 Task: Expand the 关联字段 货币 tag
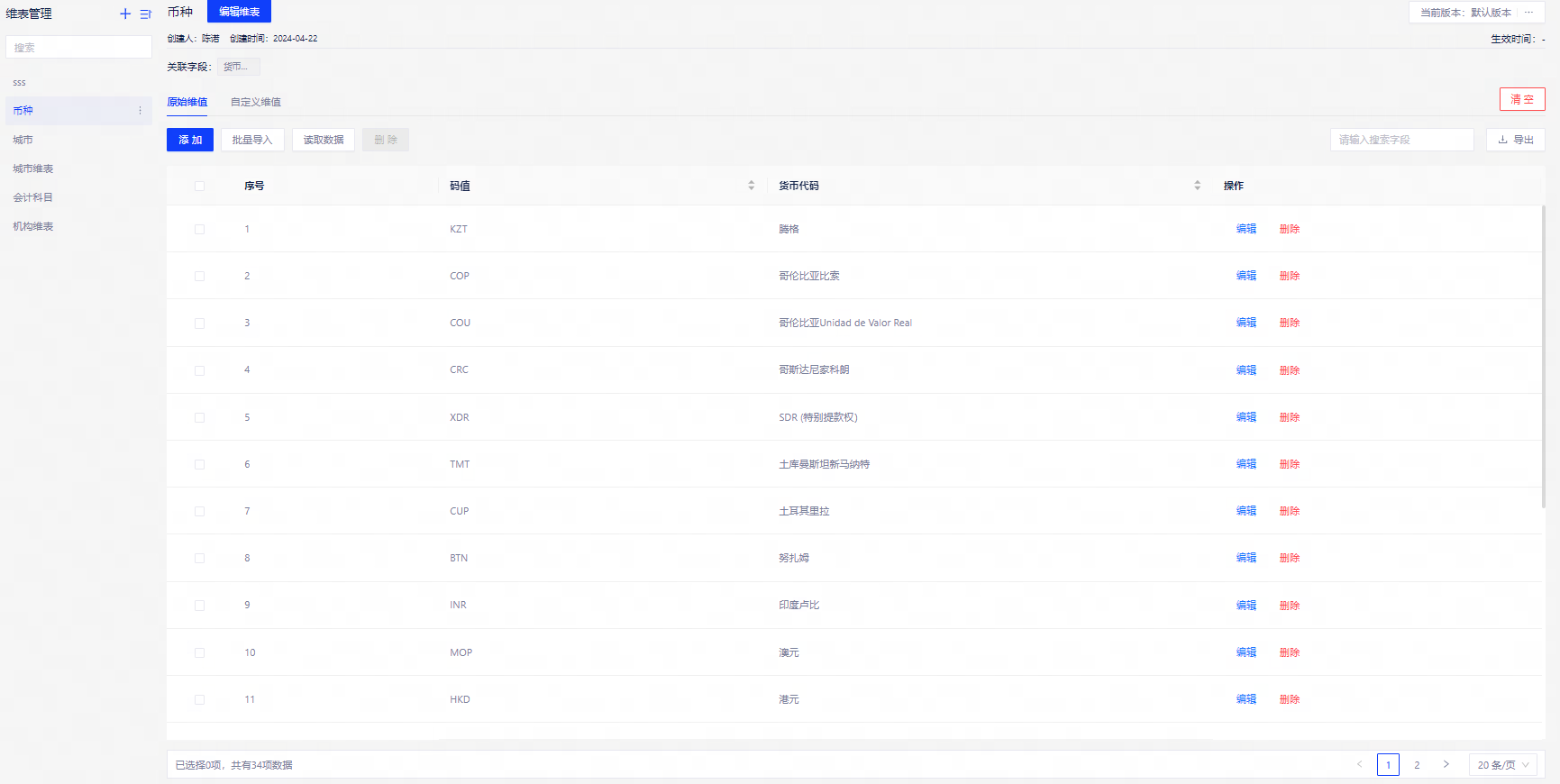coord(238,67)
